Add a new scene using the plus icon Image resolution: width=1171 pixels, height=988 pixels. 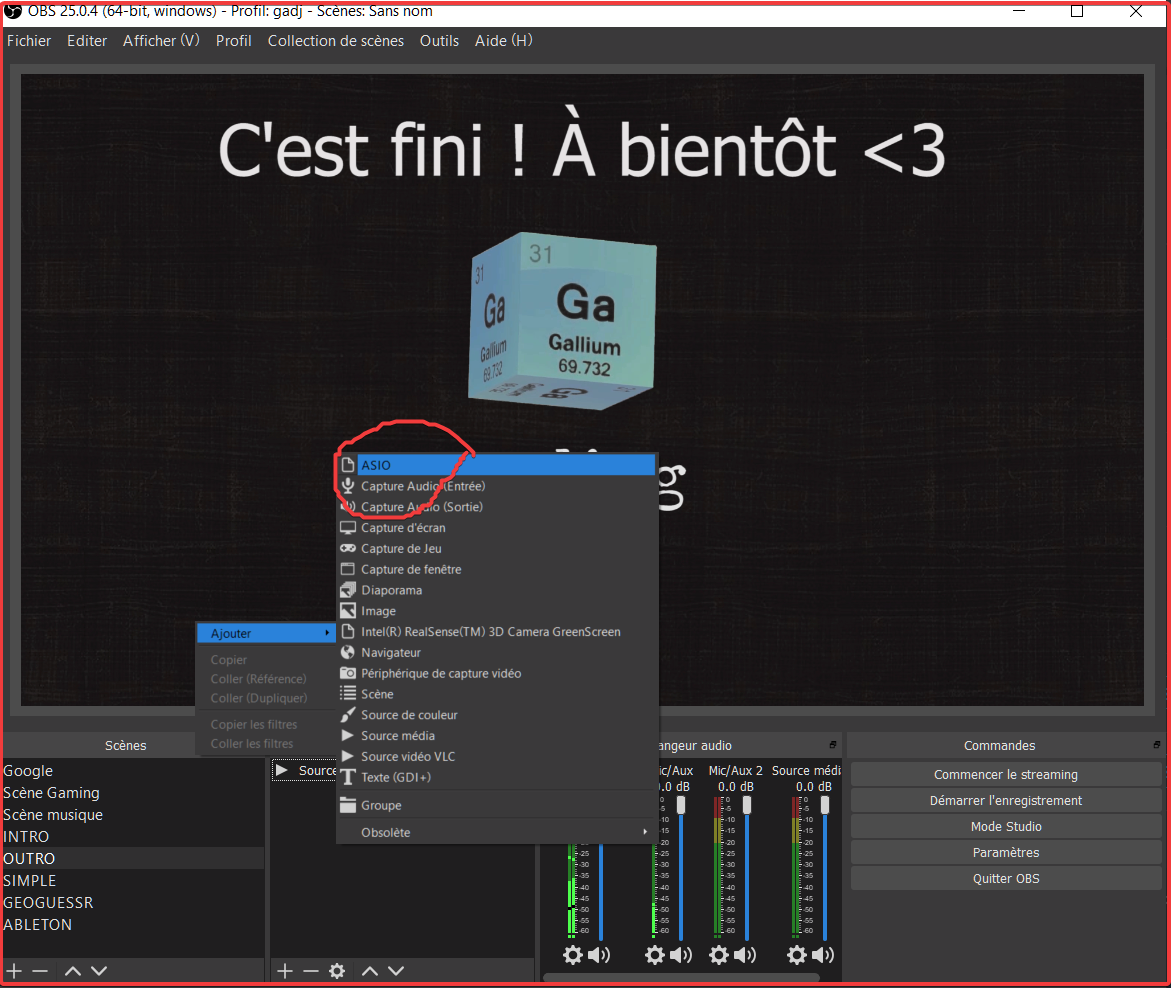coord(14,970)
